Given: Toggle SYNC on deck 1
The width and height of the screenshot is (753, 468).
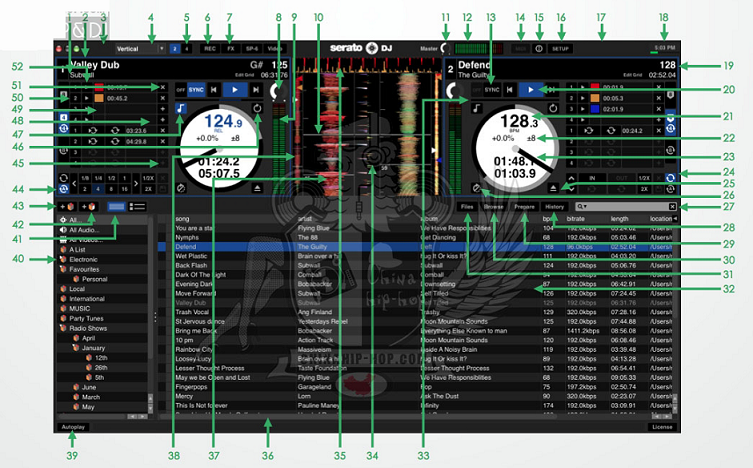Looking at the screenshot, I should (x=196, y=89).
